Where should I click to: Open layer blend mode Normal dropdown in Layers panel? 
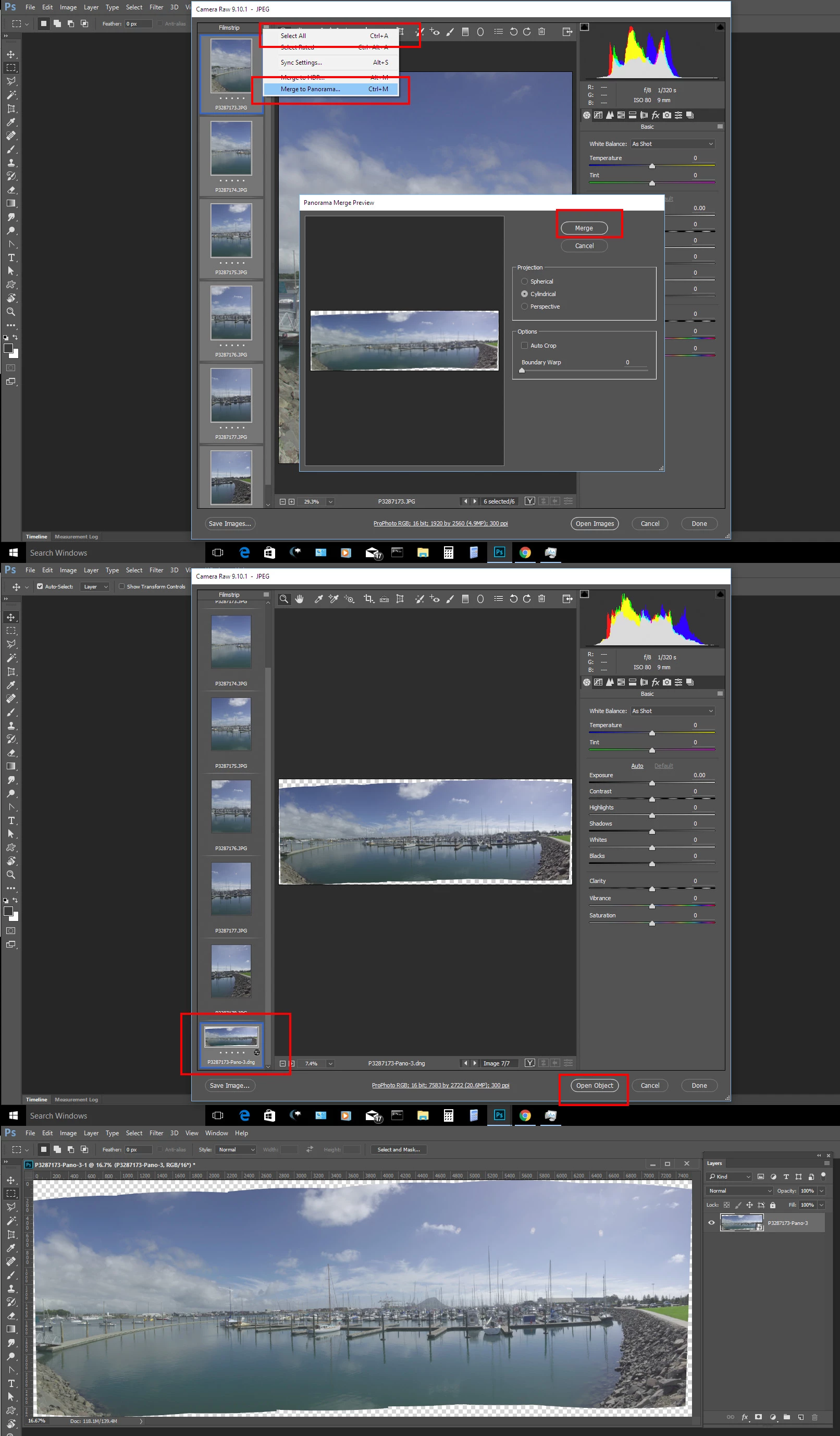740,1190
